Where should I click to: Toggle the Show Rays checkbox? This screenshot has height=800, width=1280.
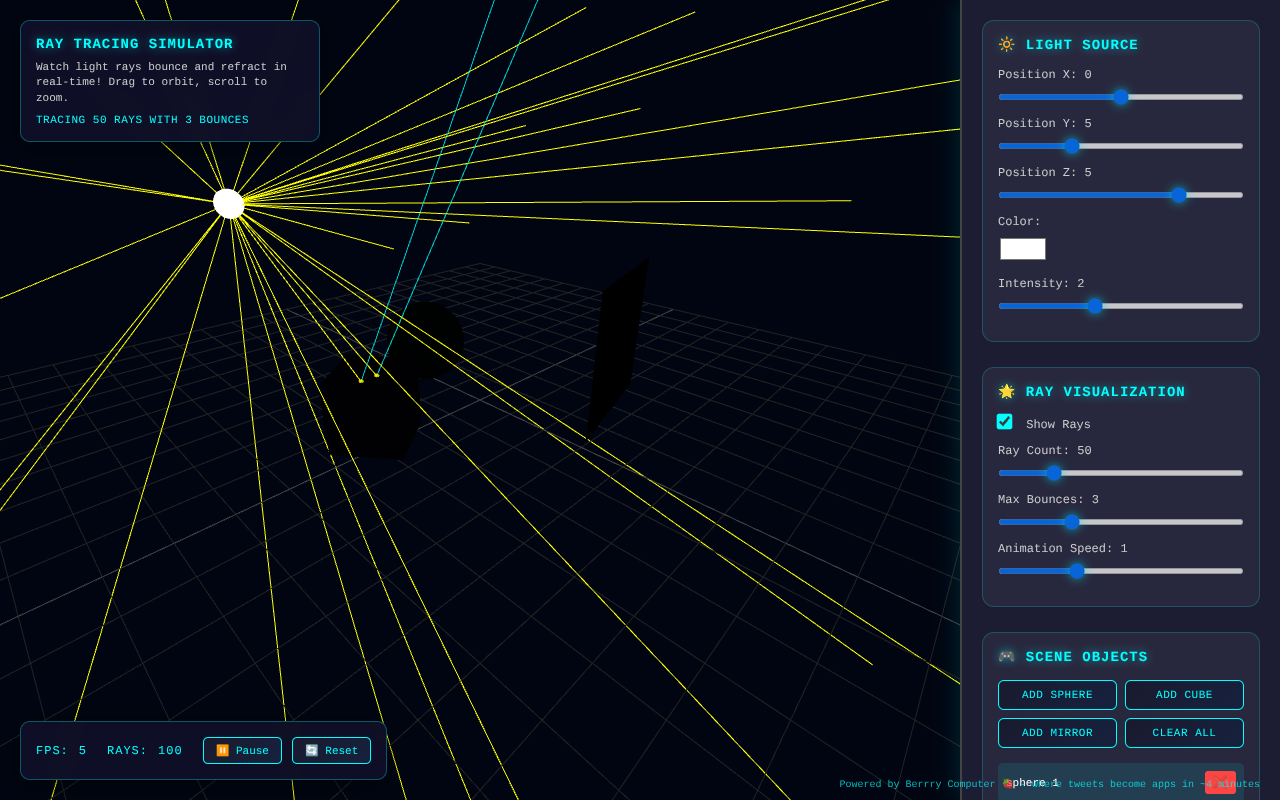click(x=1004, y=421)
